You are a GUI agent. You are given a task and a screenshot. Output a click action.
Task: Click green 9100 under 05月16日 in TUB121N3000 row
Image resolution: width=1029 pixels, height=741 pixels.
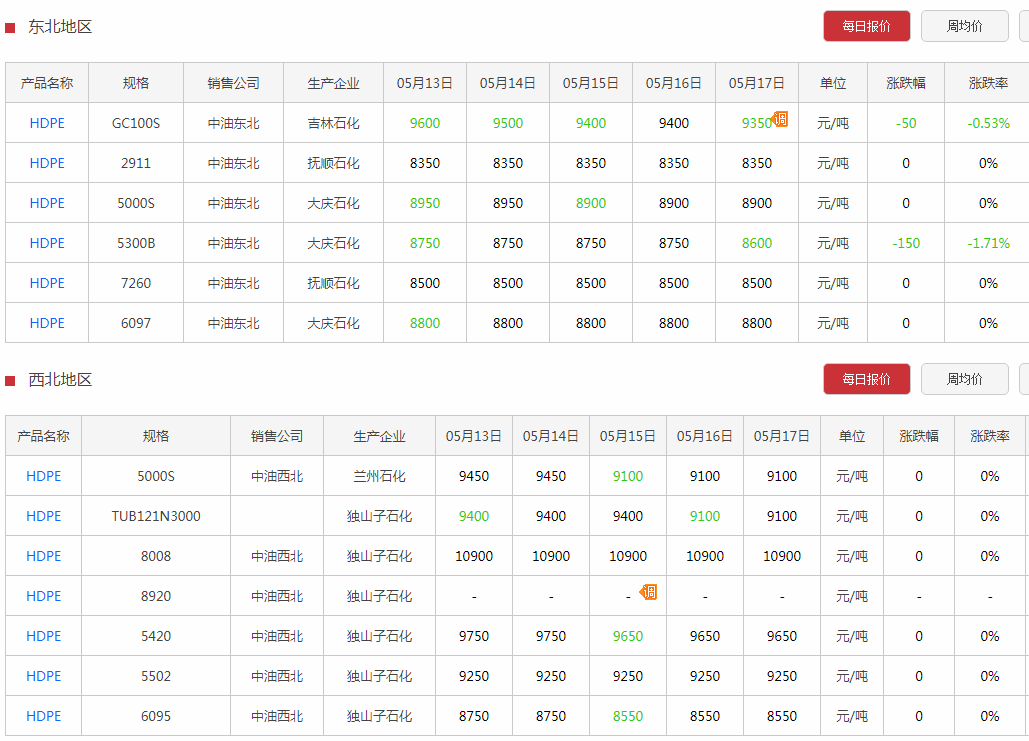(705, 517)
